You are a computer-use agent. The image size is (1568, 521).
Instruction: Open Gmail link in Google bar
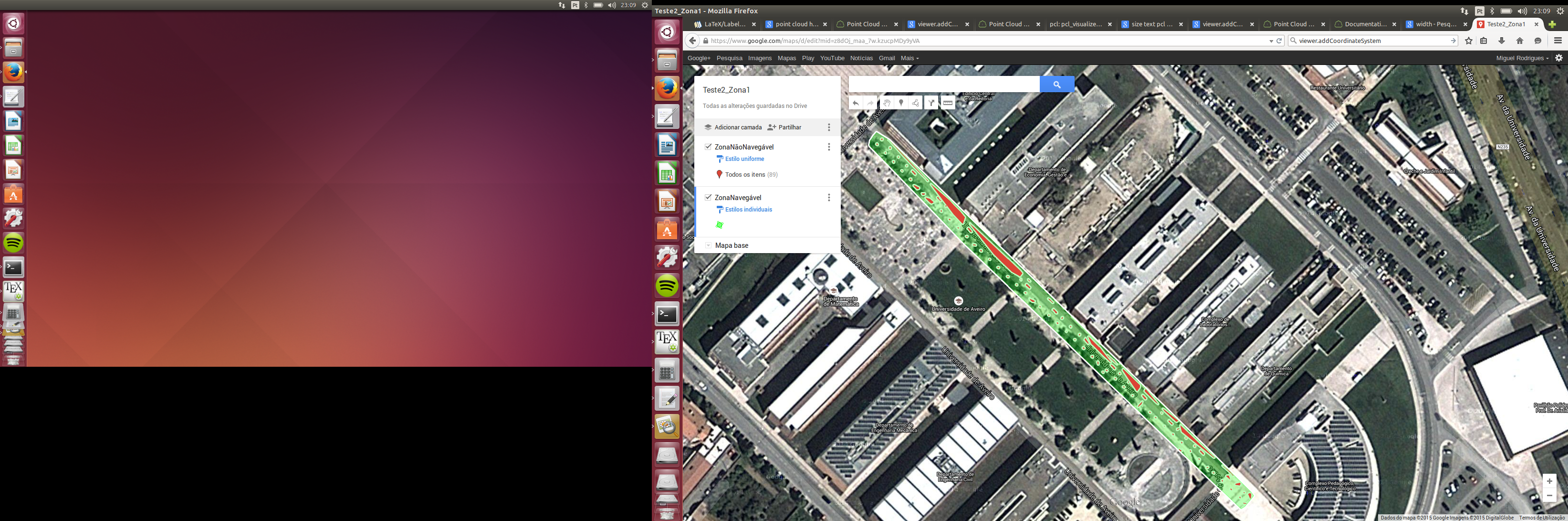[x=886, y=58]
